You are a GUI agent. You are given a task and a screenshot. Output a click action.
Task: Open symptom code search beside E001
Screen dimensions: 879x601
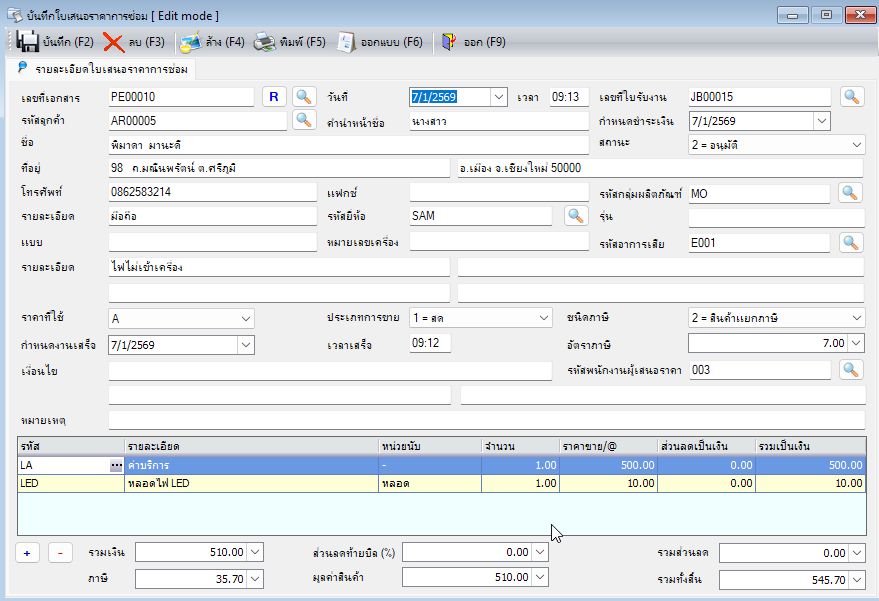tap(850, 243)
